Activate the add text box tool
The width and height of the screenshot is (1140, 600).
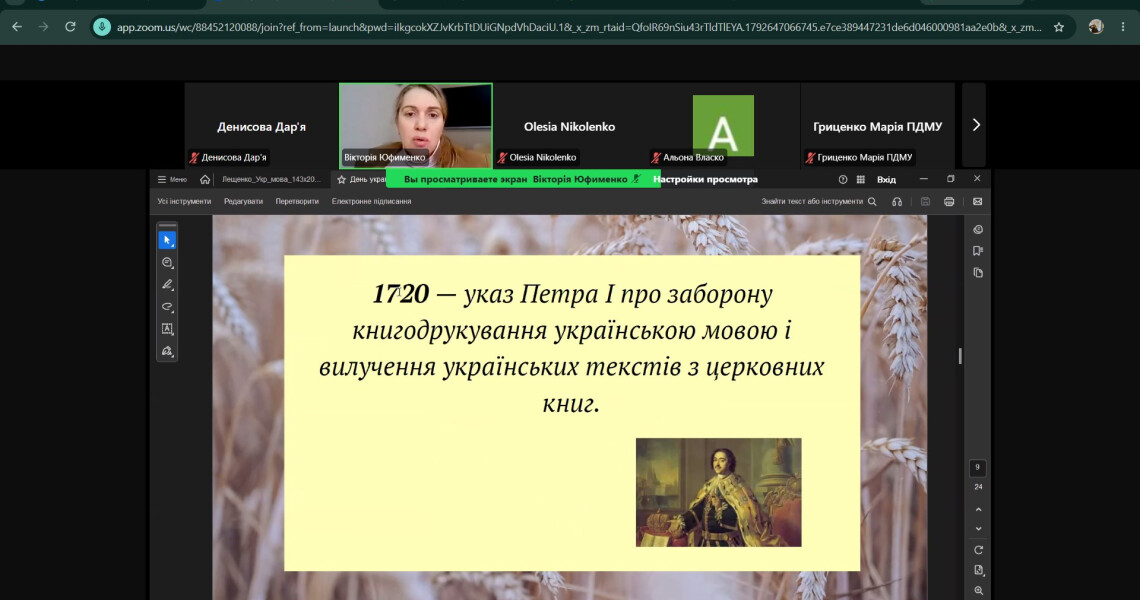tap(167, 329)
